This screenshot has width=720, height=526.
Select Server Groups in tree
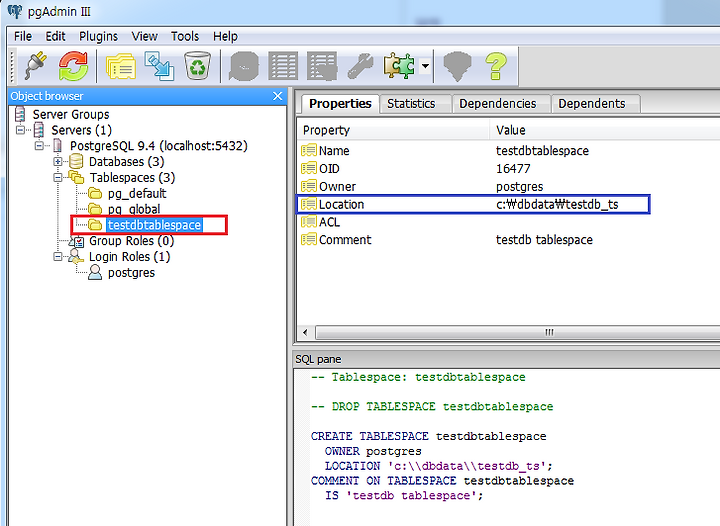click(x=71, y=114)
